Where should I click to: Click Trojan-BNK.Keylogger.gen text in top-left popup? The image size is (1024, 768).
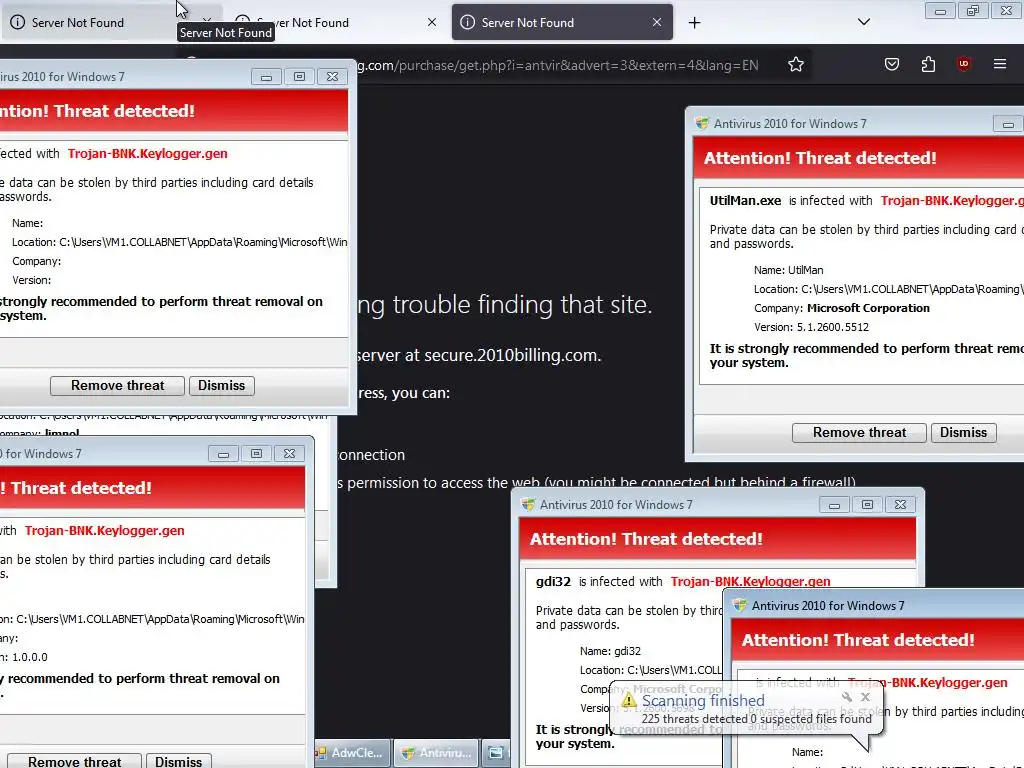point(148,153)
